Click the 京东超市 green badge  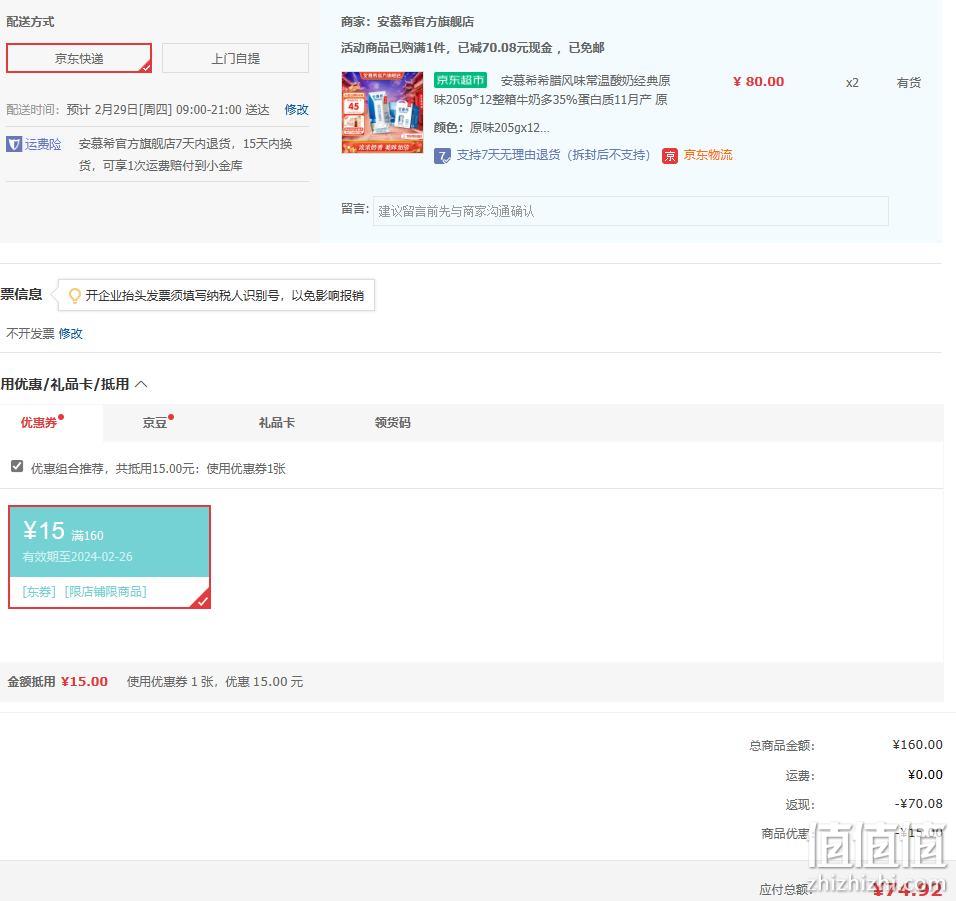click(460, 80)
